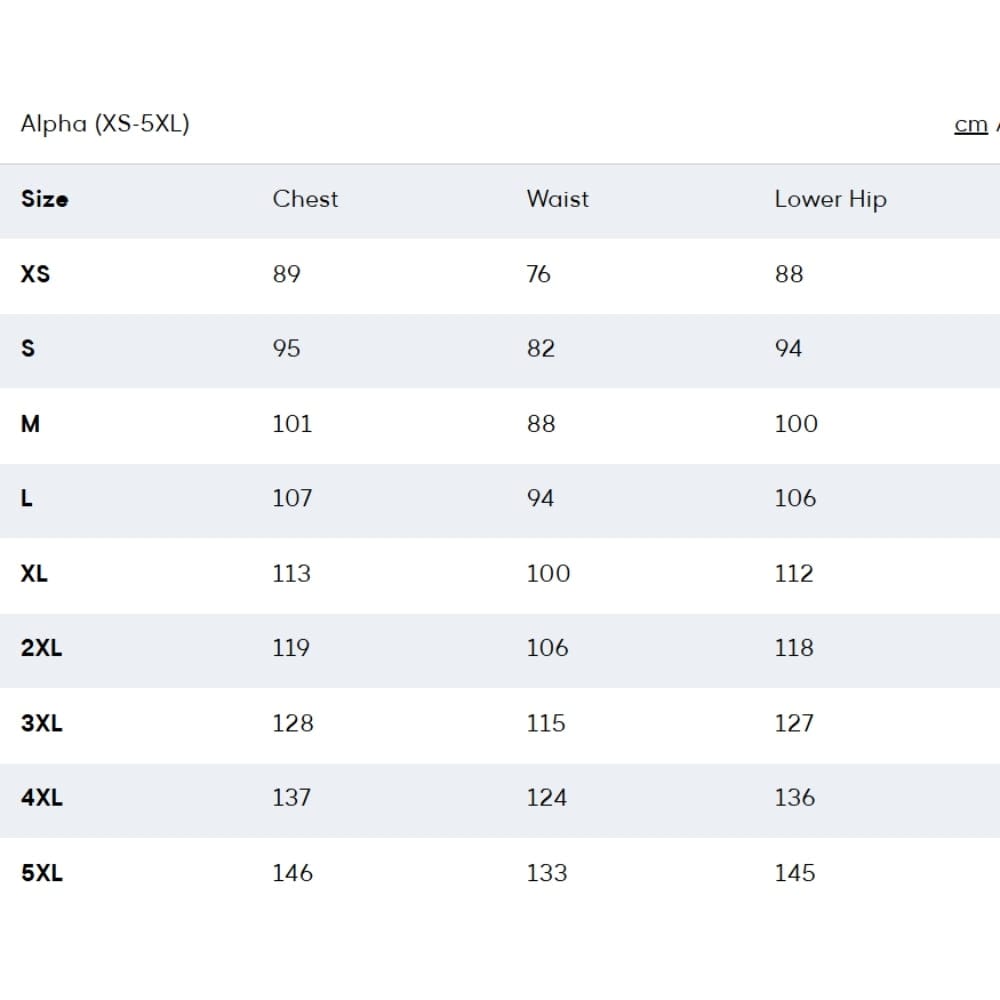The height and width of the screenshot is (1000, 1000).
Task: Select the XL size row label
Action: point(34,574)
